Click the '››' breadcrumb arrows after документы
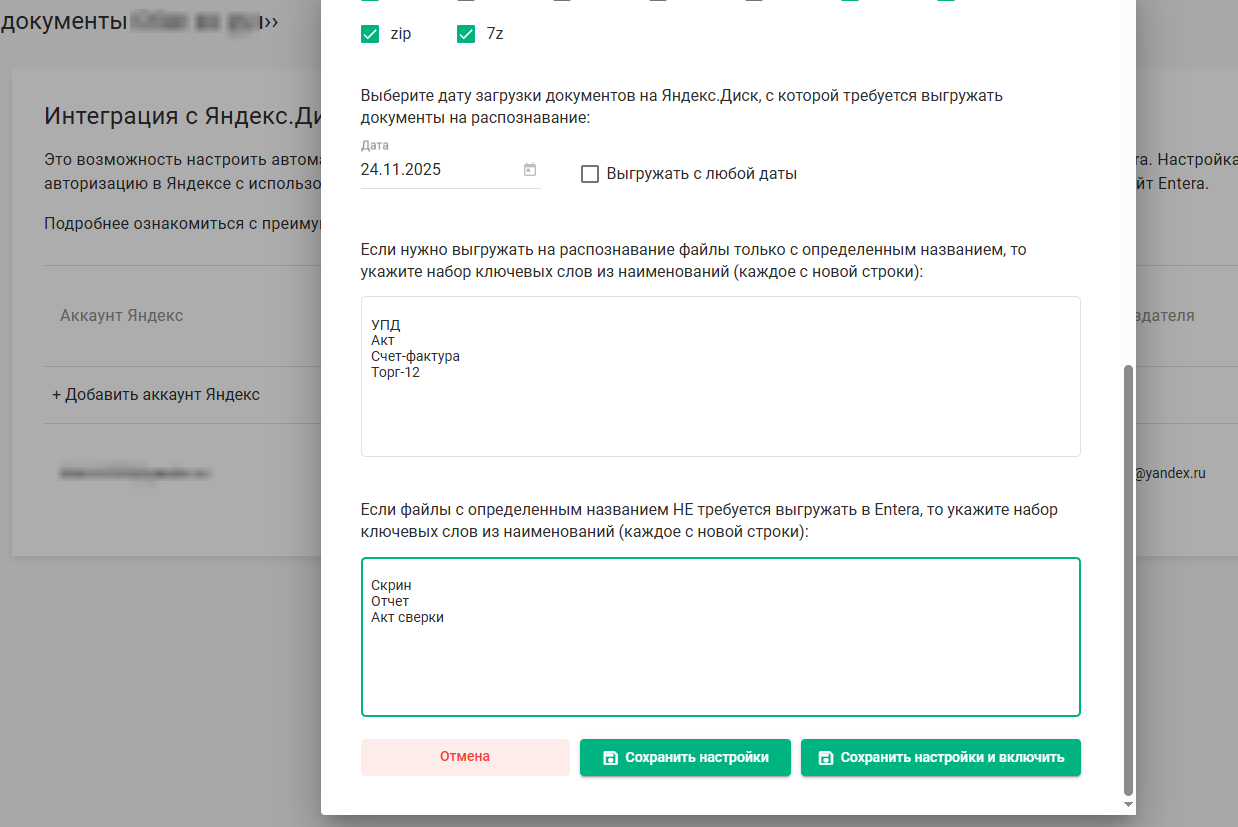The width and height of the screenshot is (1238, 827). (x=270, y=21)
